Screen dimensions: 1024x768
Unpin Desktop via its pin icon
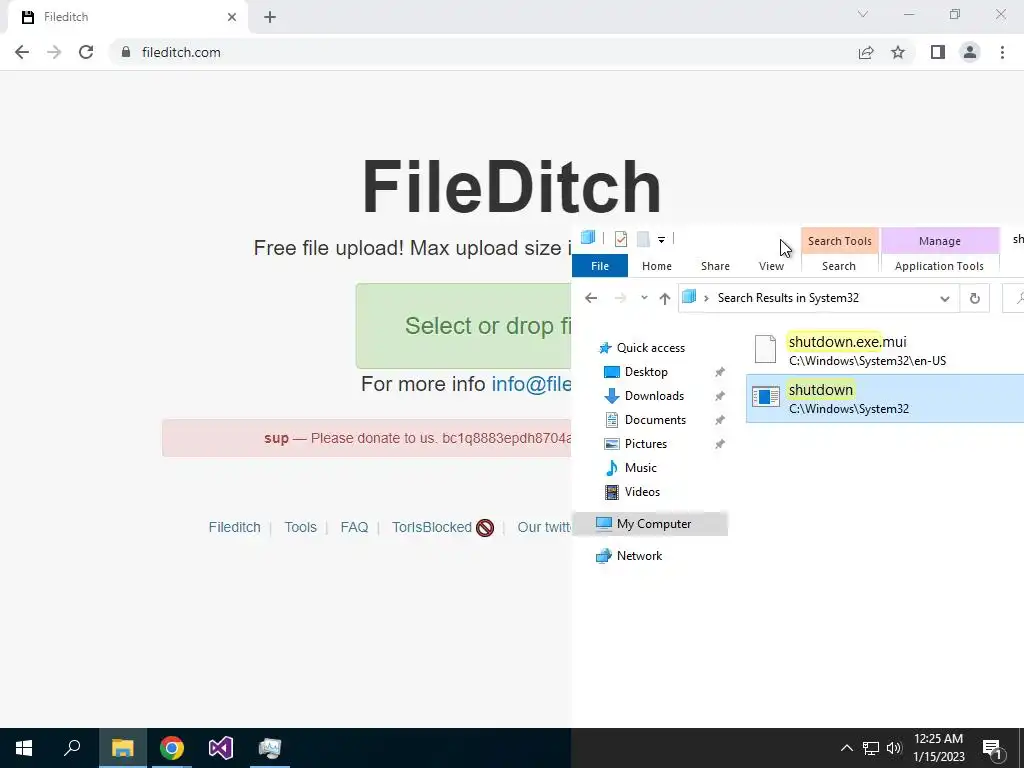[720, 372]
